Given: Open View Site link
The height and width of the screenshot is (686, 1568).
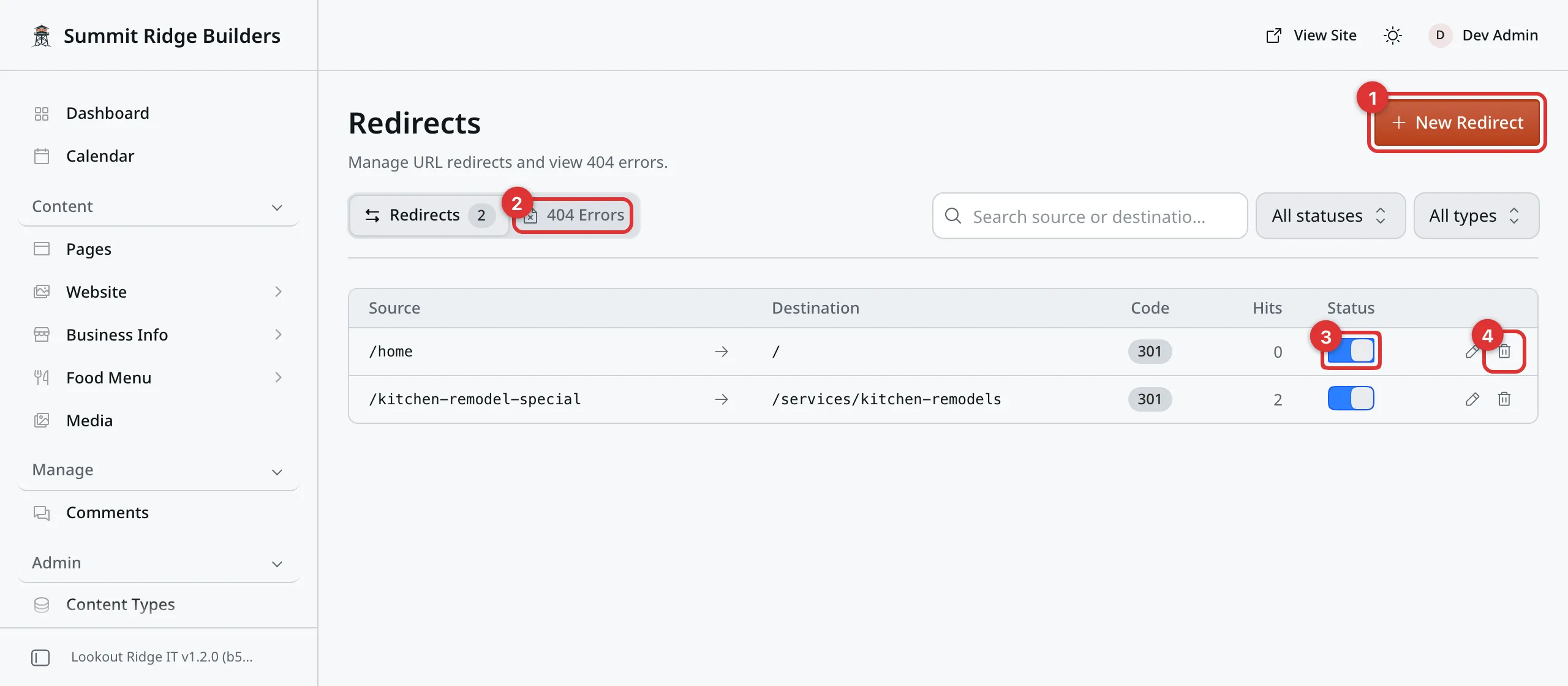Looking at the screenshot, I should (1311, 36).
